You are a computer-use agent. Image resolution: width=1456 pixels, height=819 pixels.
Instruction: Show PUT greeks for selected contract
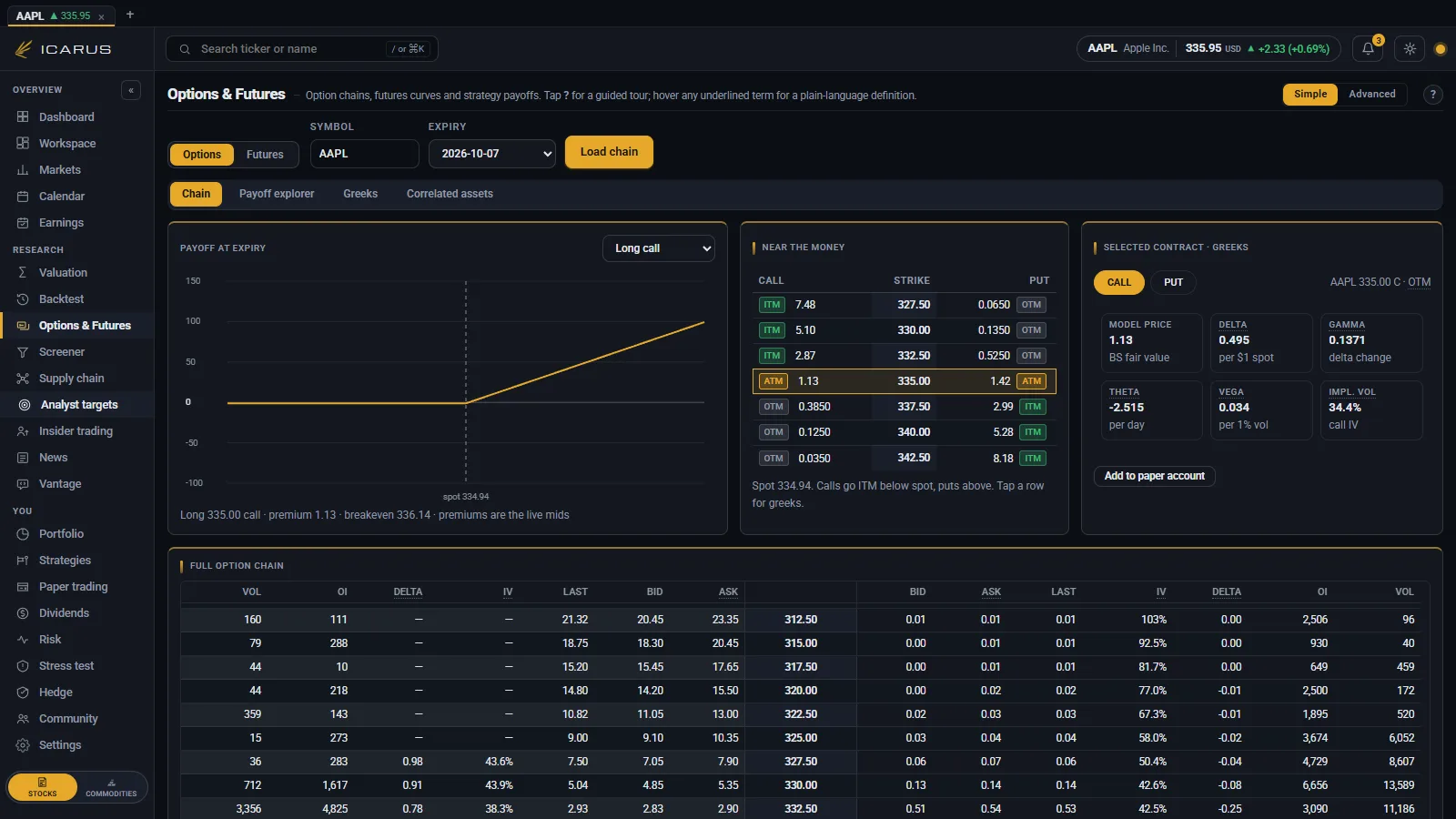tap(1173, 283)
